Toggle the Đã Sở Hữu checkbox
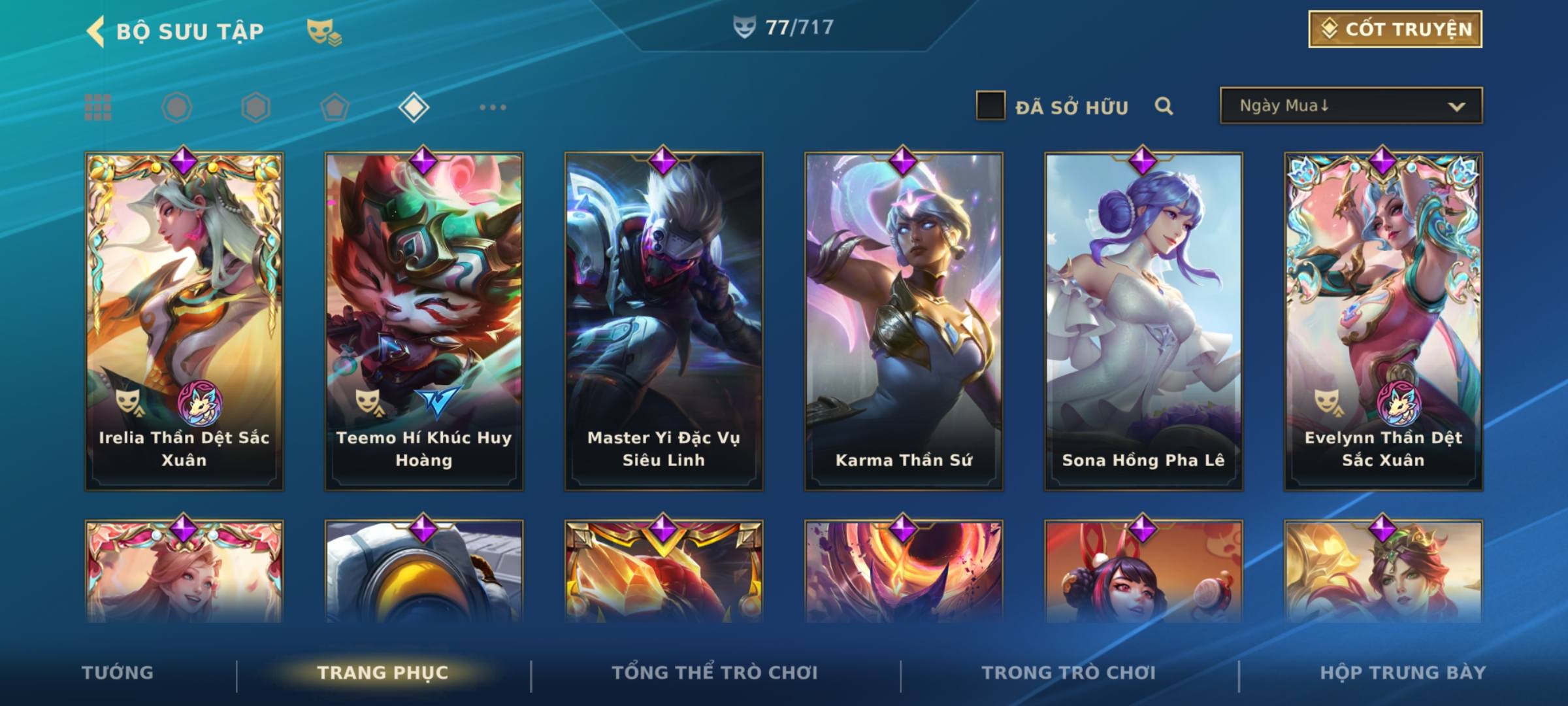Image resolution: width=1568 pixels, height=706 pixels. [990, 105]
